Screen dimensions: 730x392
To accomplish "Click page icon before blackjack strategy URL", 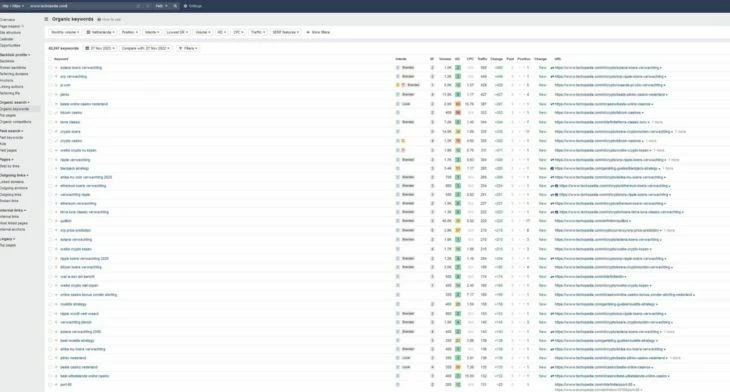I will [x=552, y=168].
